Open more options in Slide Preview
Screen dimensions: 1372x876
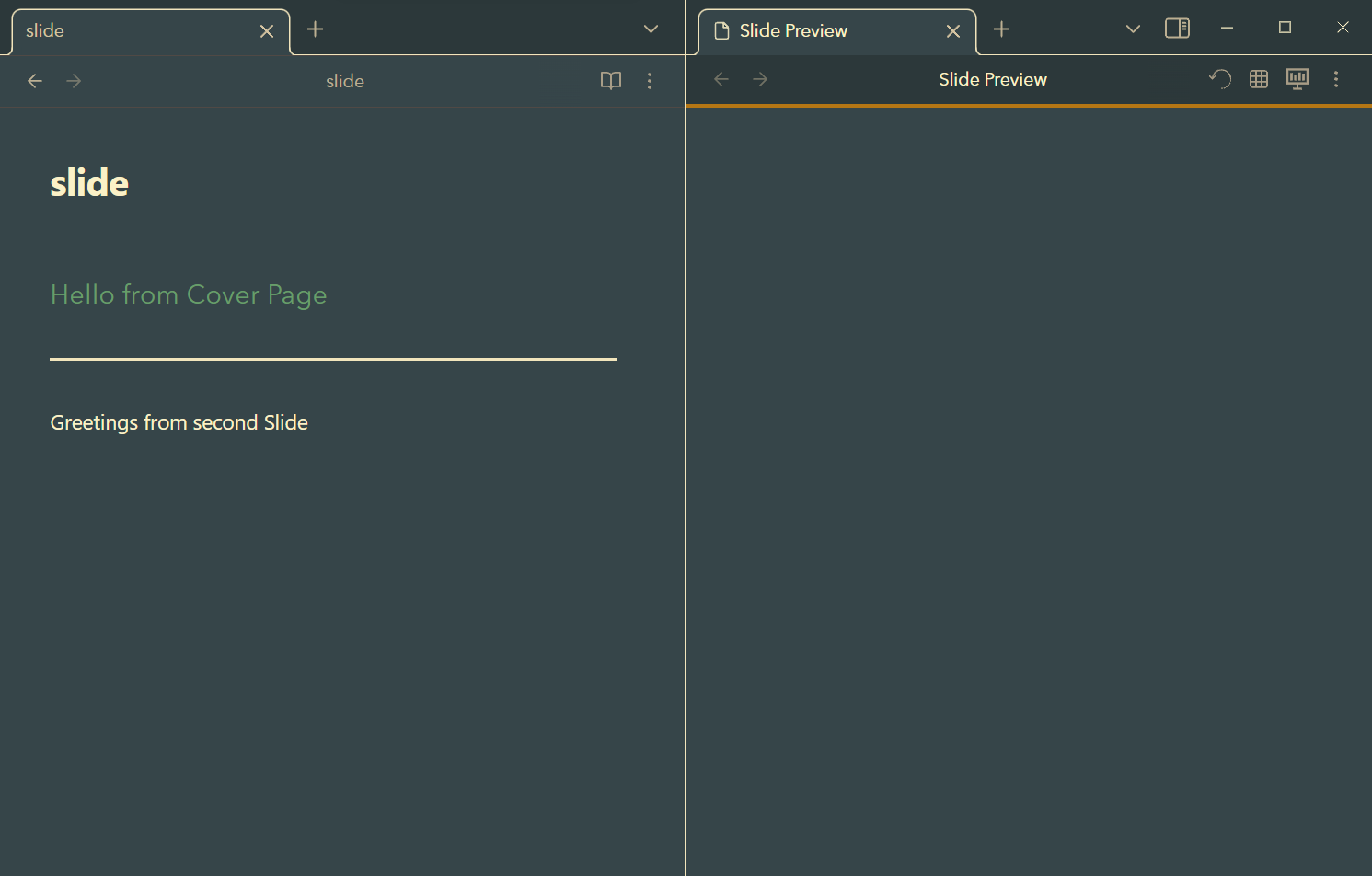click(1336, 79)
